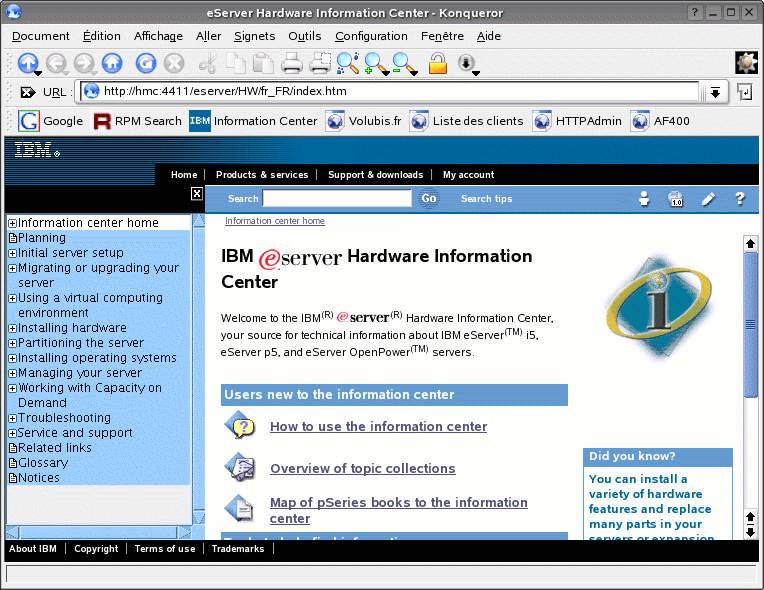Viewport: 764px width, 590px height.
Task: Click the Konqueror gear animation icon
Action: [746, 63]
